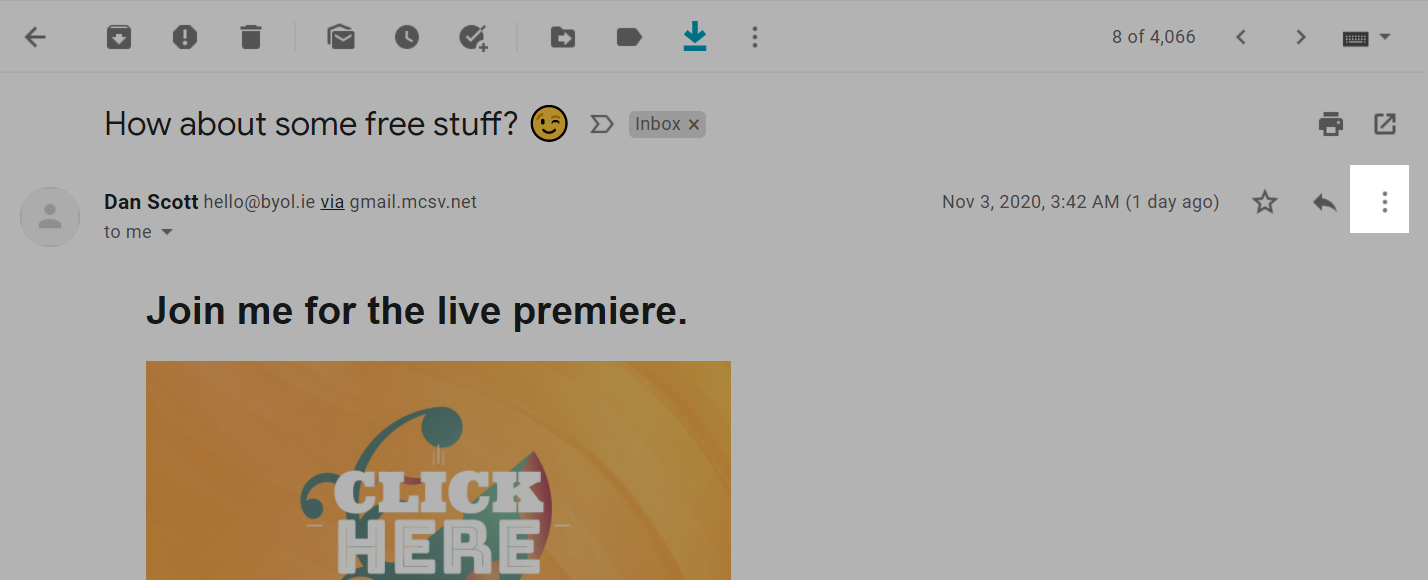
Task: Open input tools keyboard dropdown
Action: point(1366,38)
